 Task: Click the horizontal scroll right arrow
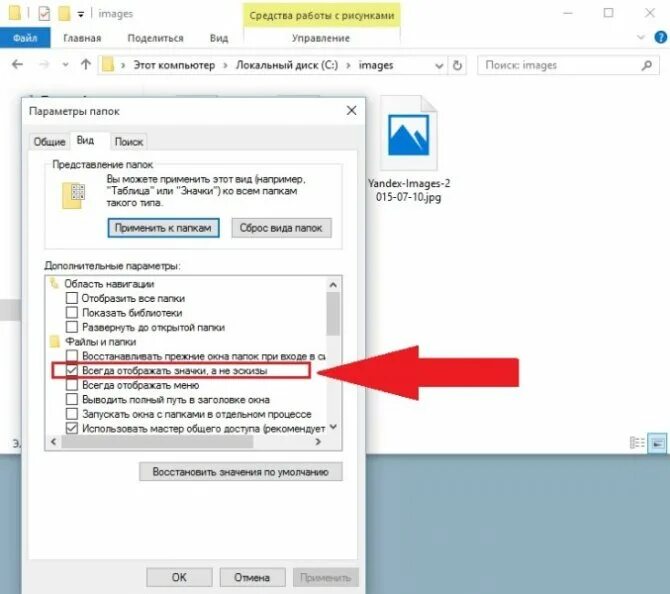click(x=318, y=442)
